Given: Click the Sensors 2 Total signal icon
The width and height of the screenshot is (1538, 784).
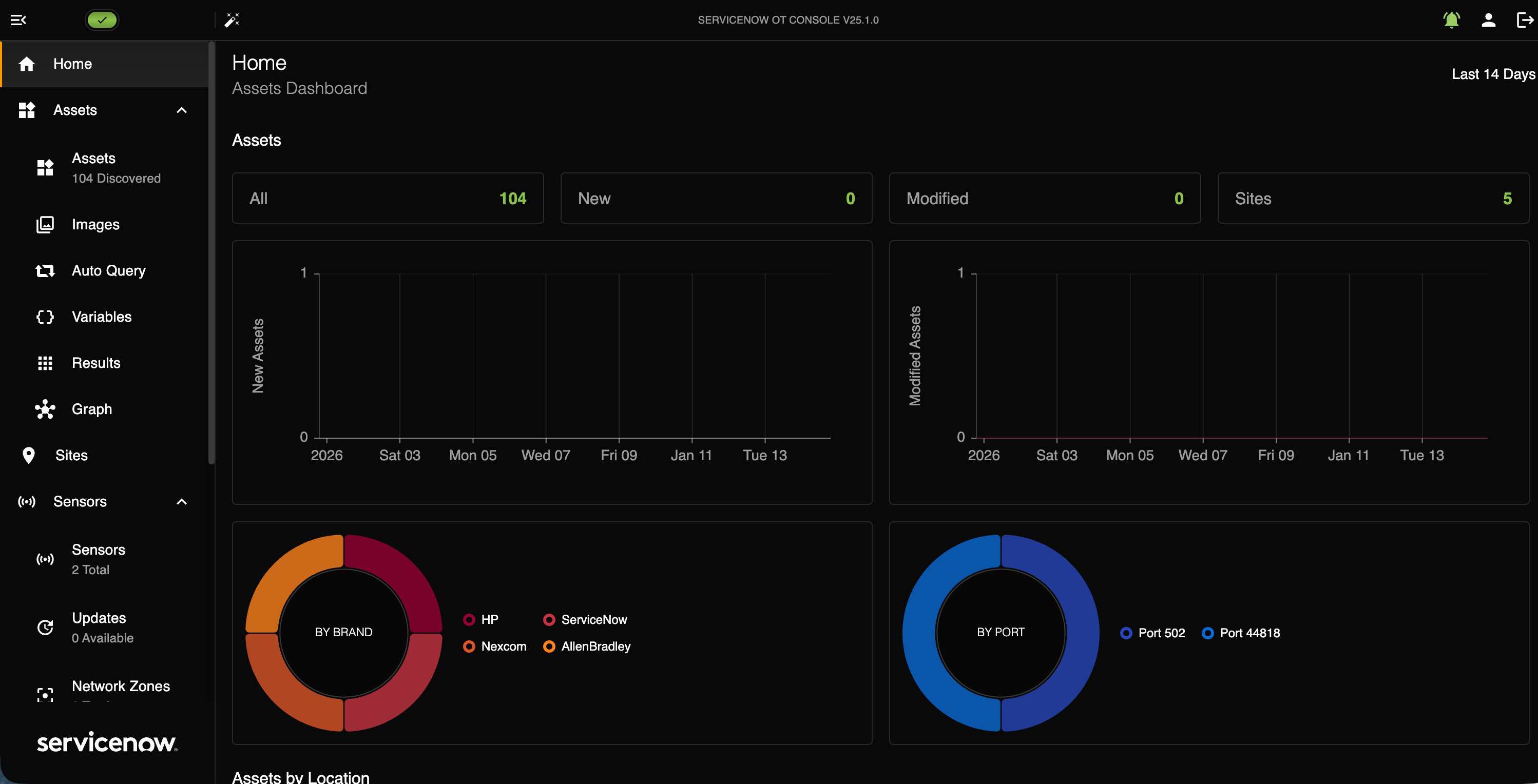Looking at the screenshot, I should 45,559.
